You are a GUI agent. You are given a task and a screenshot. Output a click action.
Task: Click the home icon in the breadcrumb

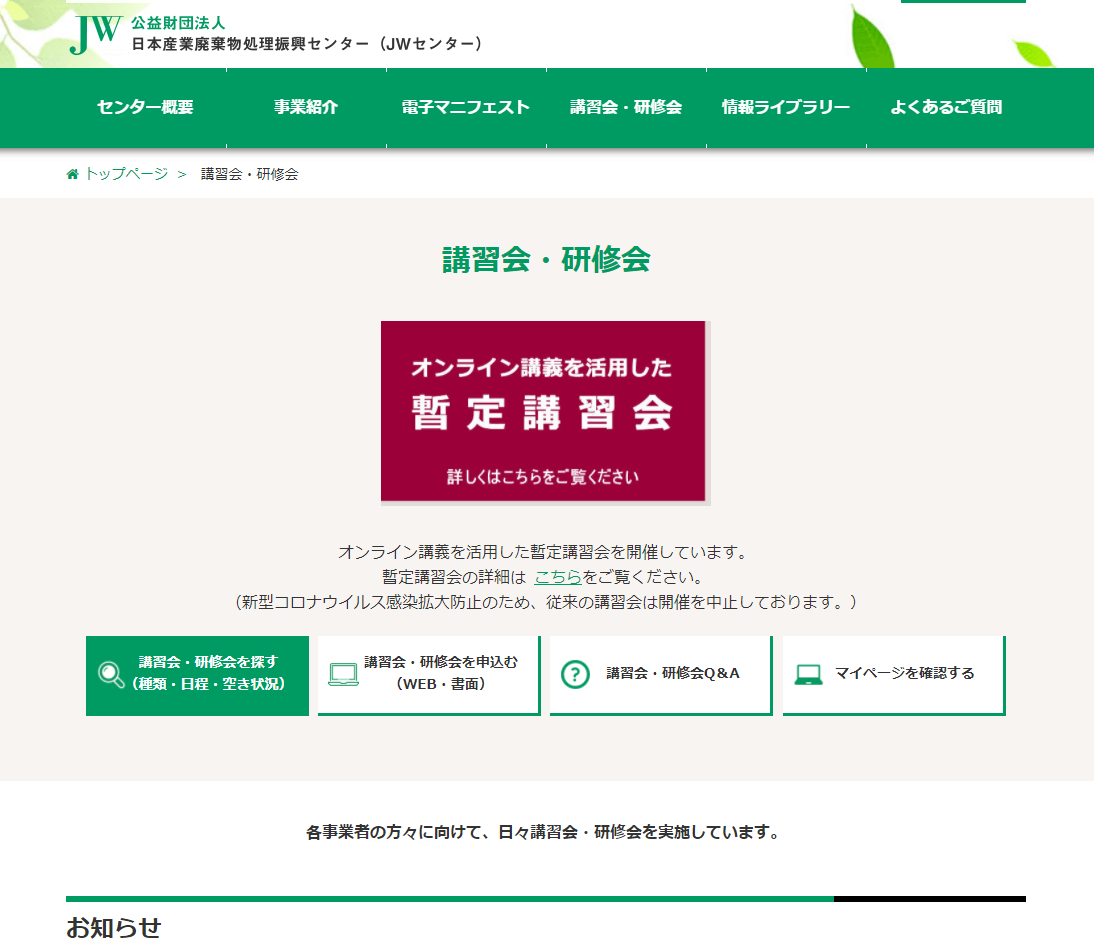(72, 174)
